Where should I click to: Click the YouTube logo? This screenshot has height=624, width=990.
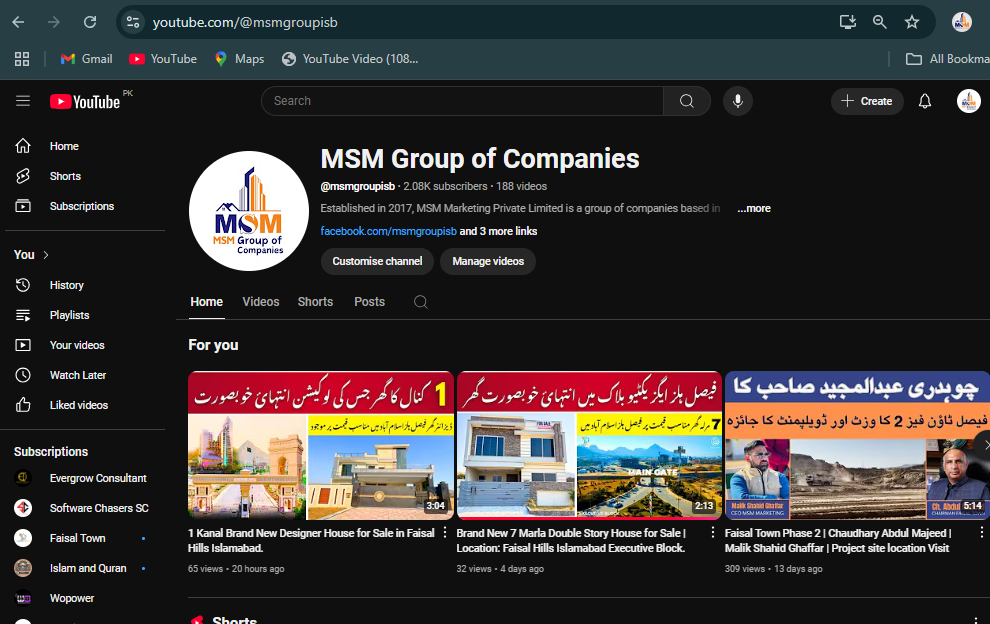tap(86, 101)
